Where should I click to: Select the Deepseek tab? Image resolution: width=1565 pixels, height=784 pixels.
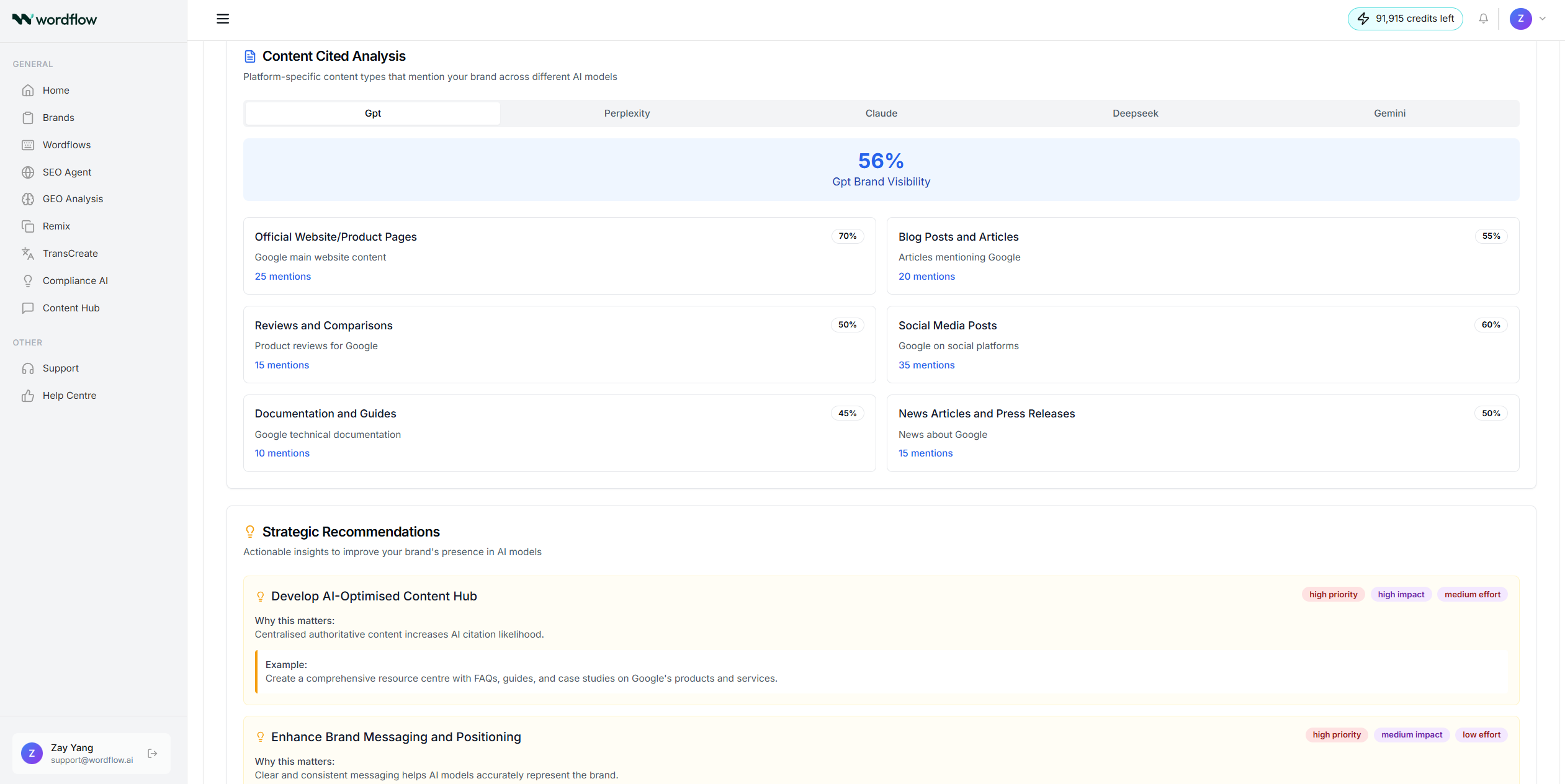coord(1135,114)
